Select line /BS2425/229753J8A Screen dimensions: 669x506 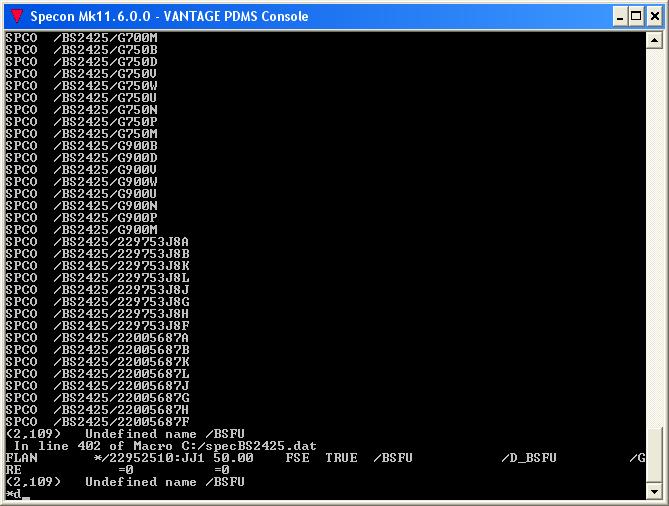point(97,241)
